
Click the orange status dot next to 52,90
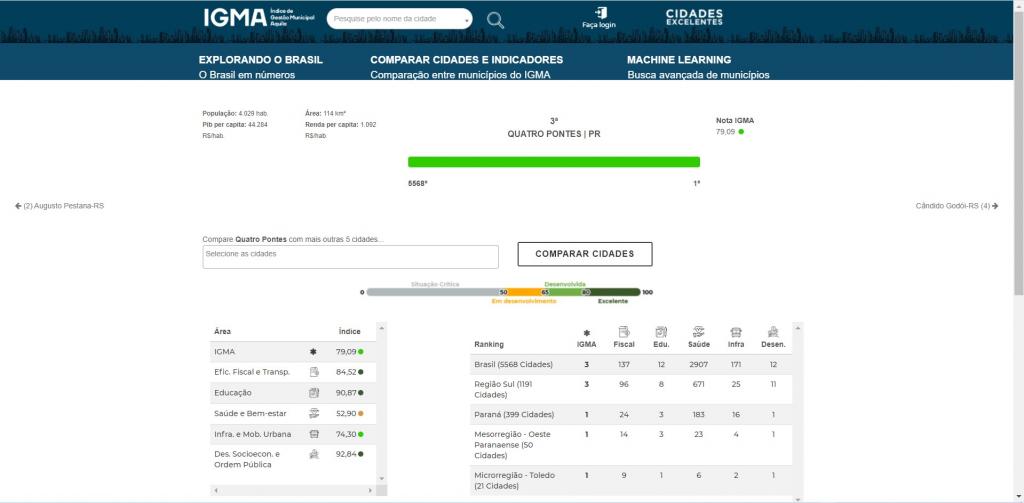click(360, 414)
